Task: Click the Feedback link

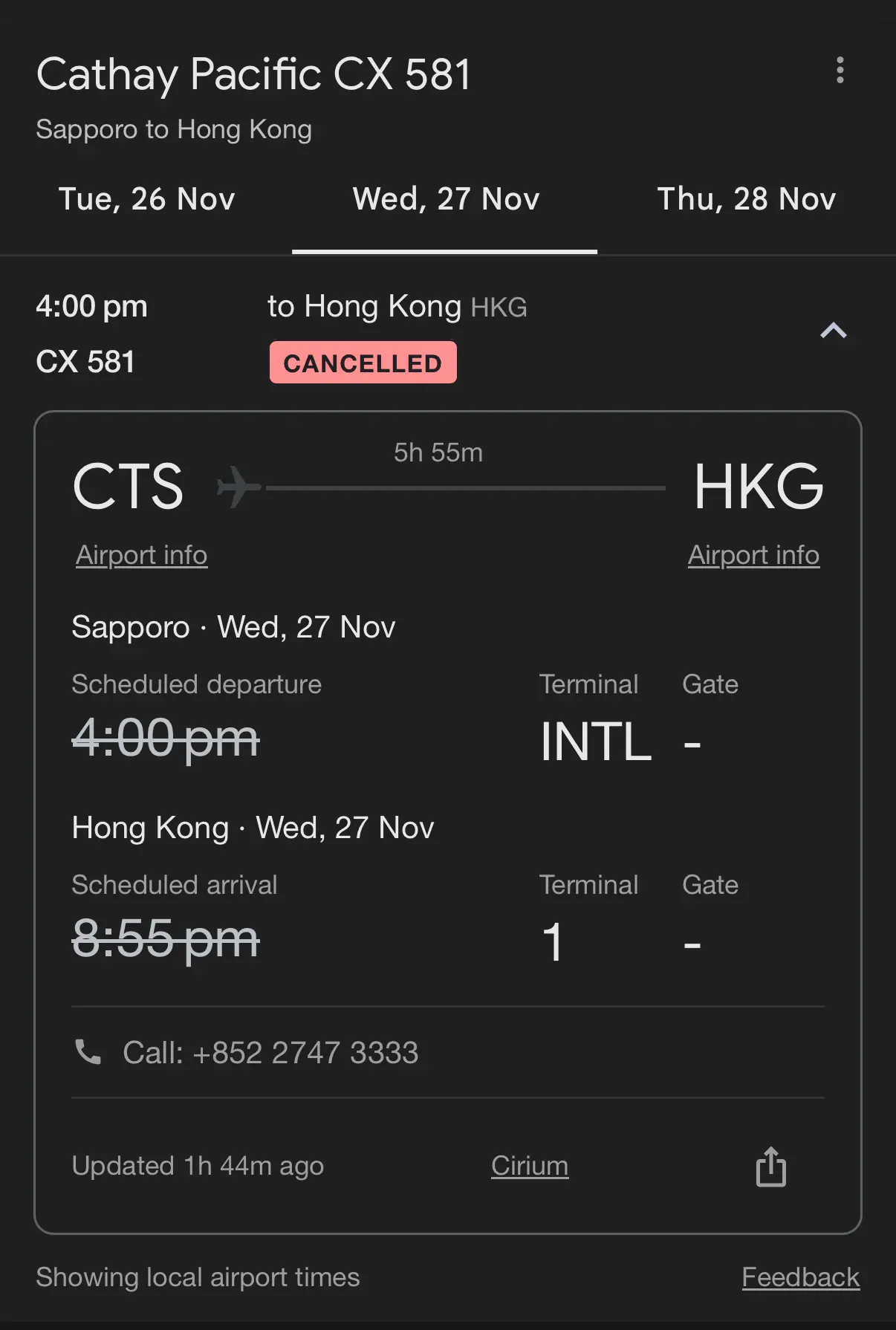Action: coord(800,1277)
